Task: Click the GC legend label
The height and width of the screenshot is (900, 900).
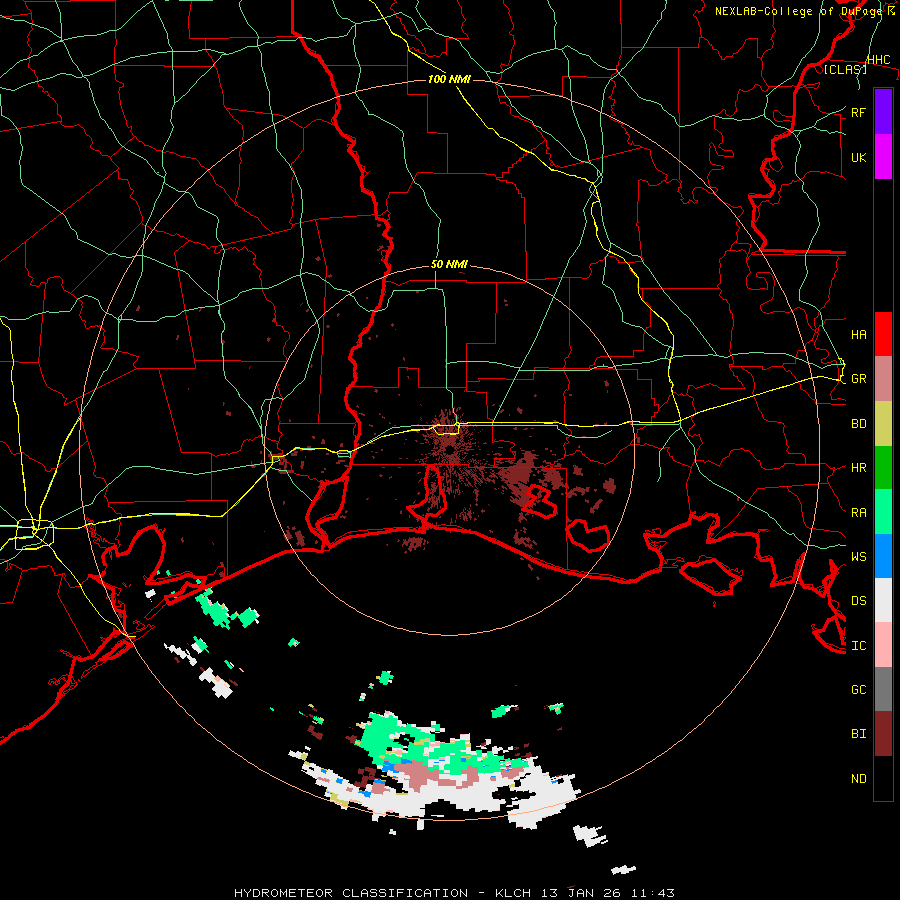Action: tap(858, 689)
